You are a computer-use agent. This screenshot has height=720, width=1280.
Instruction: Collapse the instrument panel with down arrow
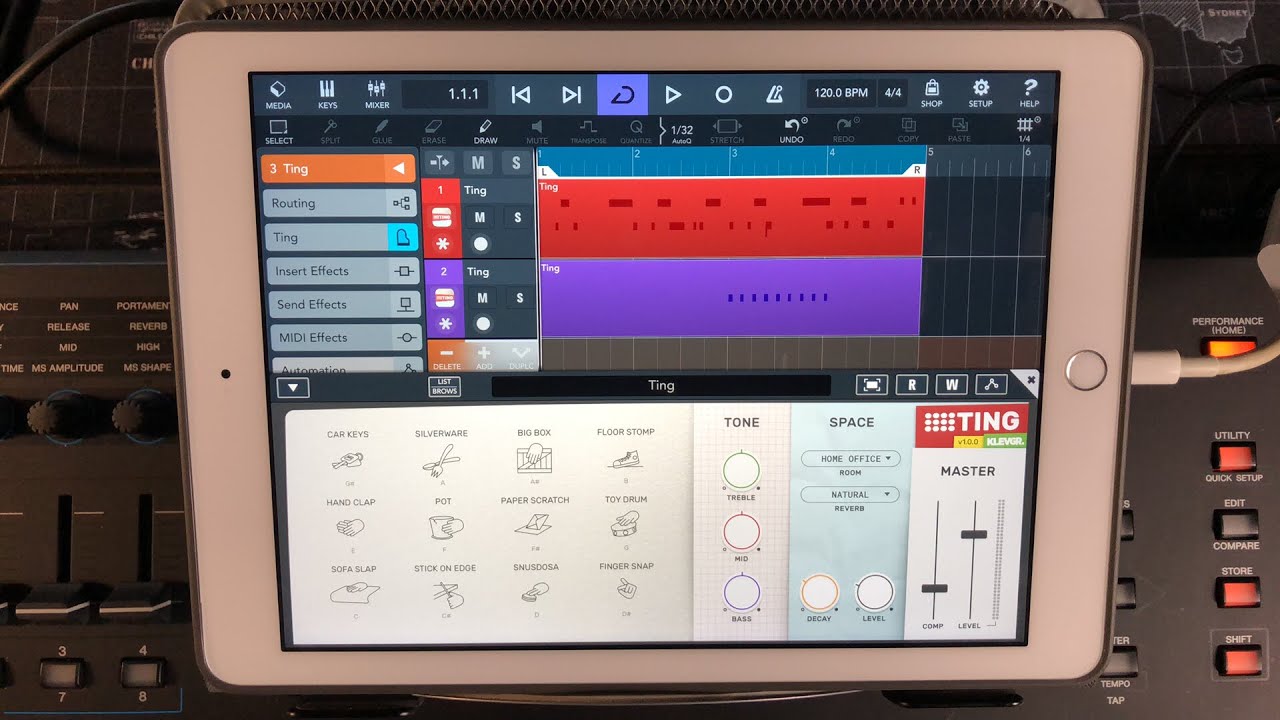pyautogui.click(x=294, y=388)
